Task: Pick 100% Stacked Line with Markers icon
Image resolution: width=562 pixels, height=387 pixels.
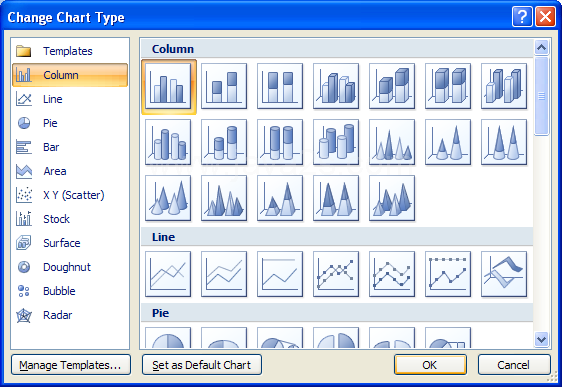Action: point(448,274)
